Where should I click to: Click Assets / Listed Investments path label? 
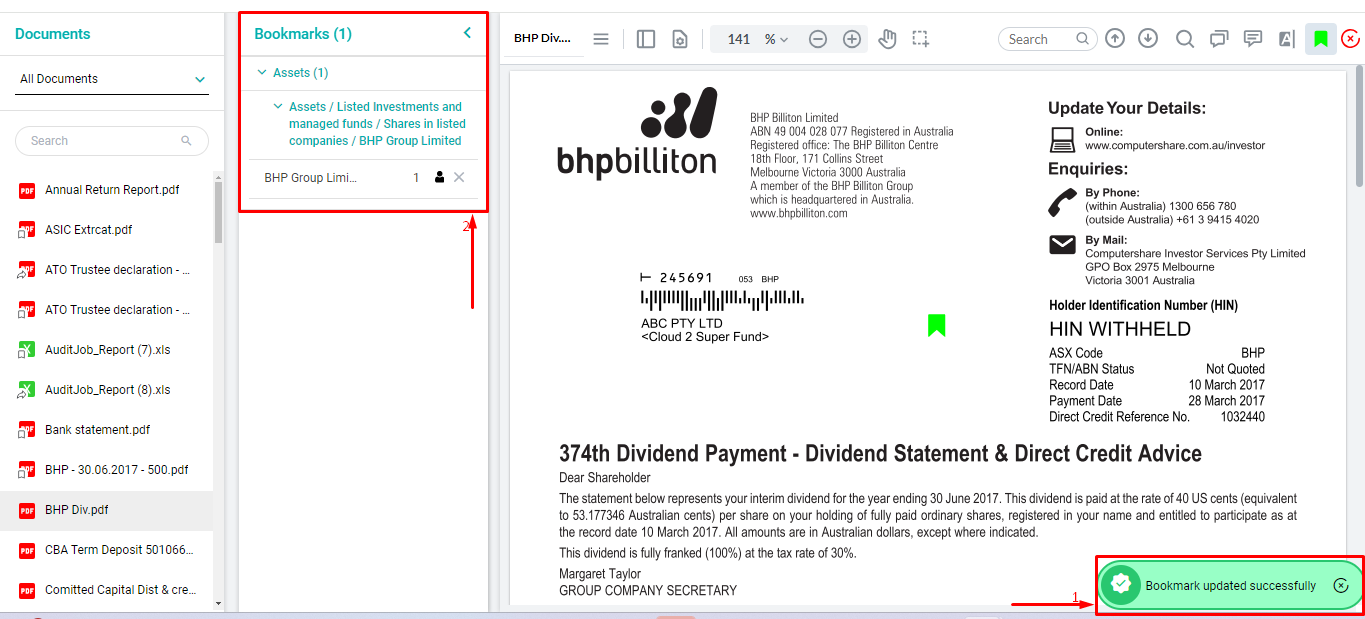376,123
